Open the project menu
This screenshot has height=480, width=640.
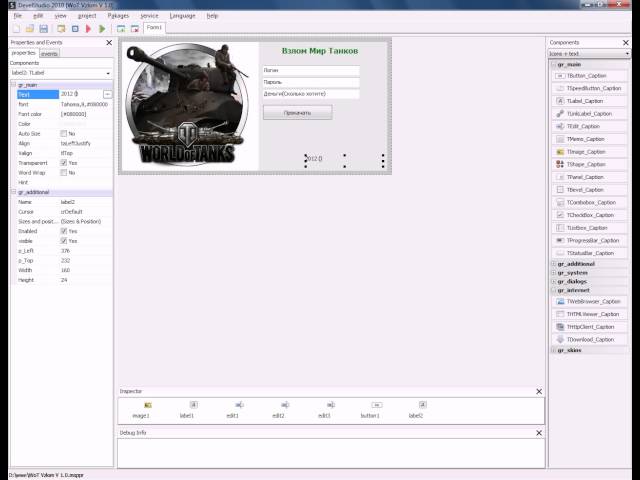(x=87, y=16)
